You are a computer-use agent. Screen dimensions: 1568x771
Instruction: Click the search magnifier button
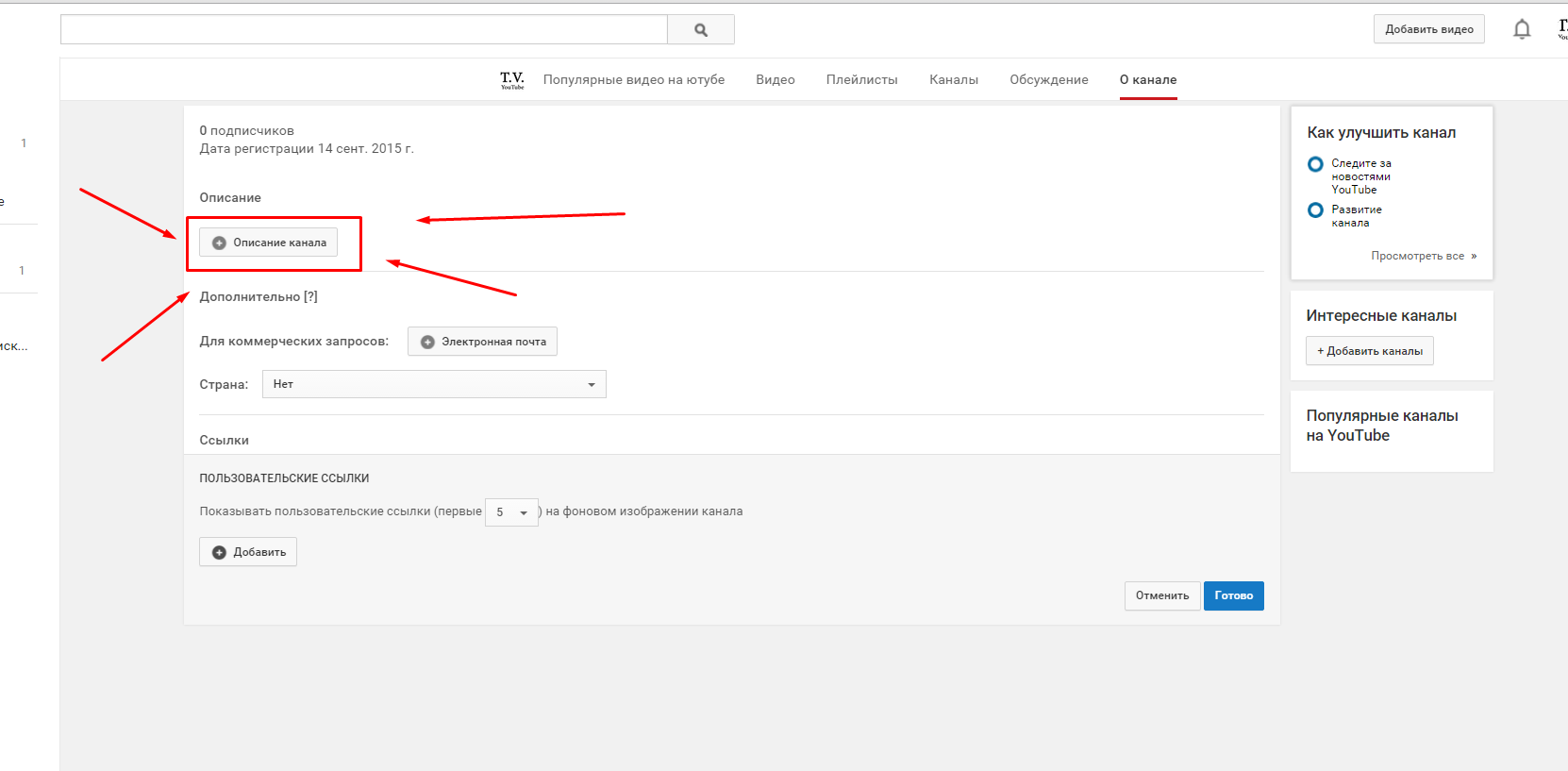click(700, 29)
